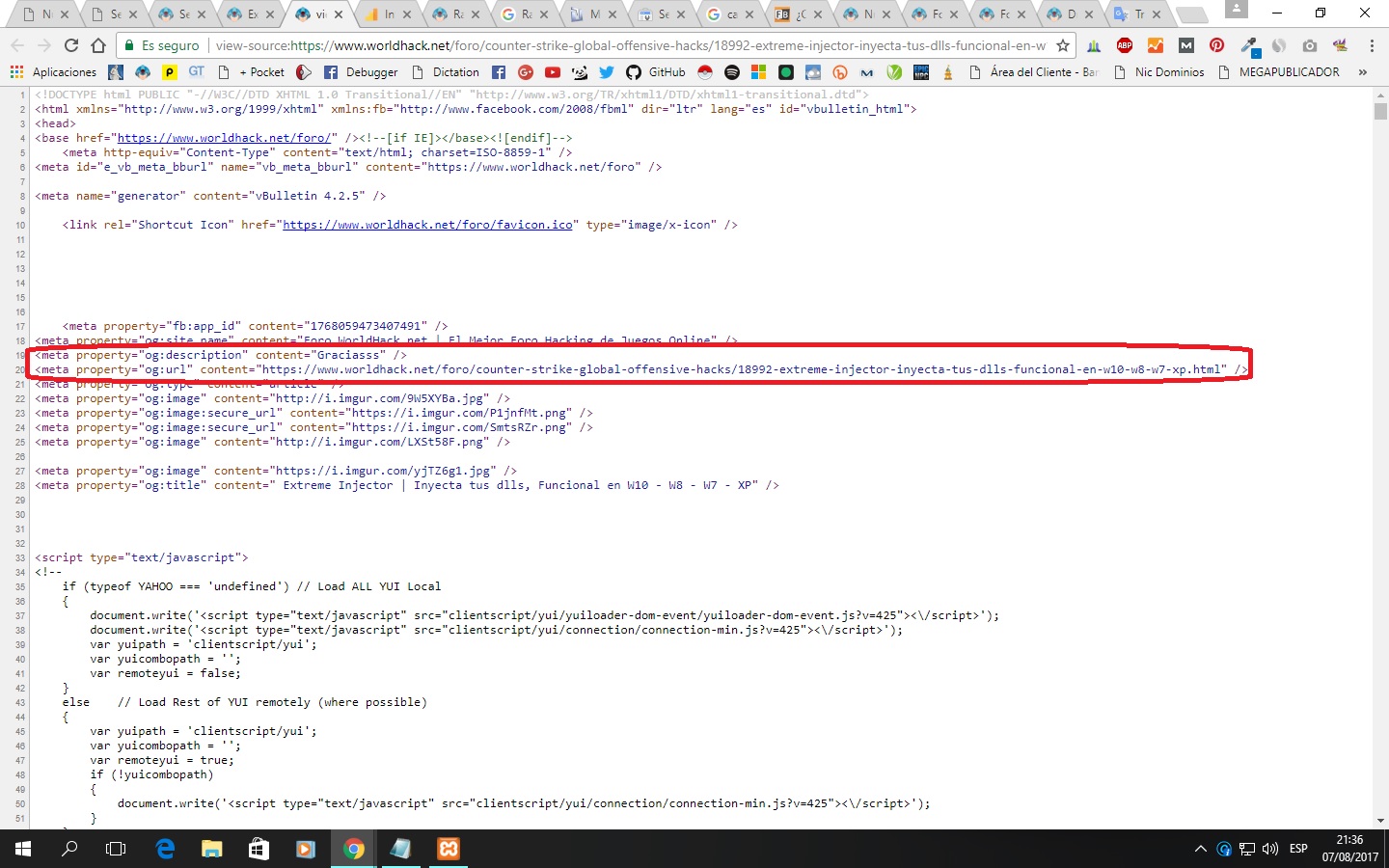Open the AdBlock Plus extension
Image resolution: width=1389 pixels, height=868 pixels.
pos(1124,45)
